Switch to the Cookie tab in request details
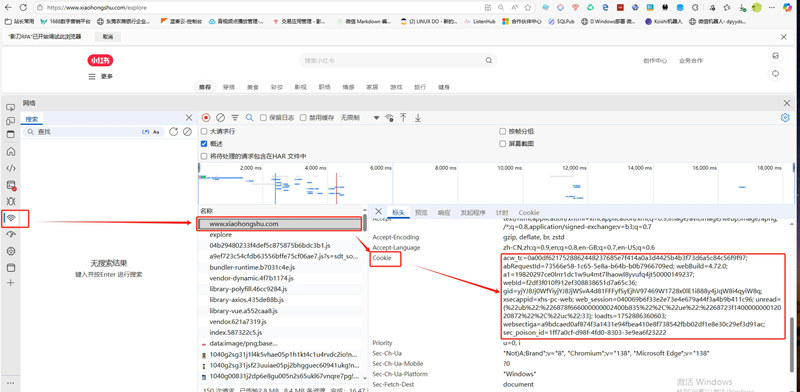 pyautogui.click(x=529, y=212)
